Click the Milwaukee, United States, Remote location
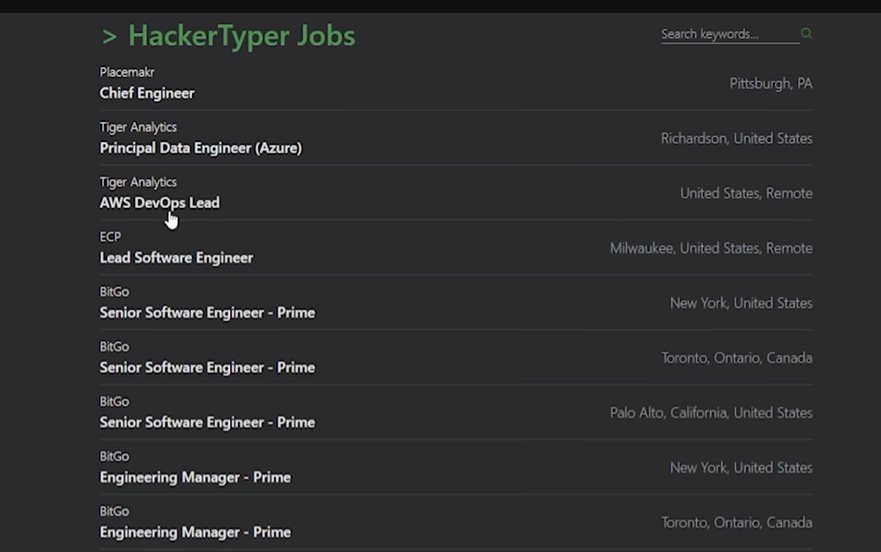 tap(711, 249)
